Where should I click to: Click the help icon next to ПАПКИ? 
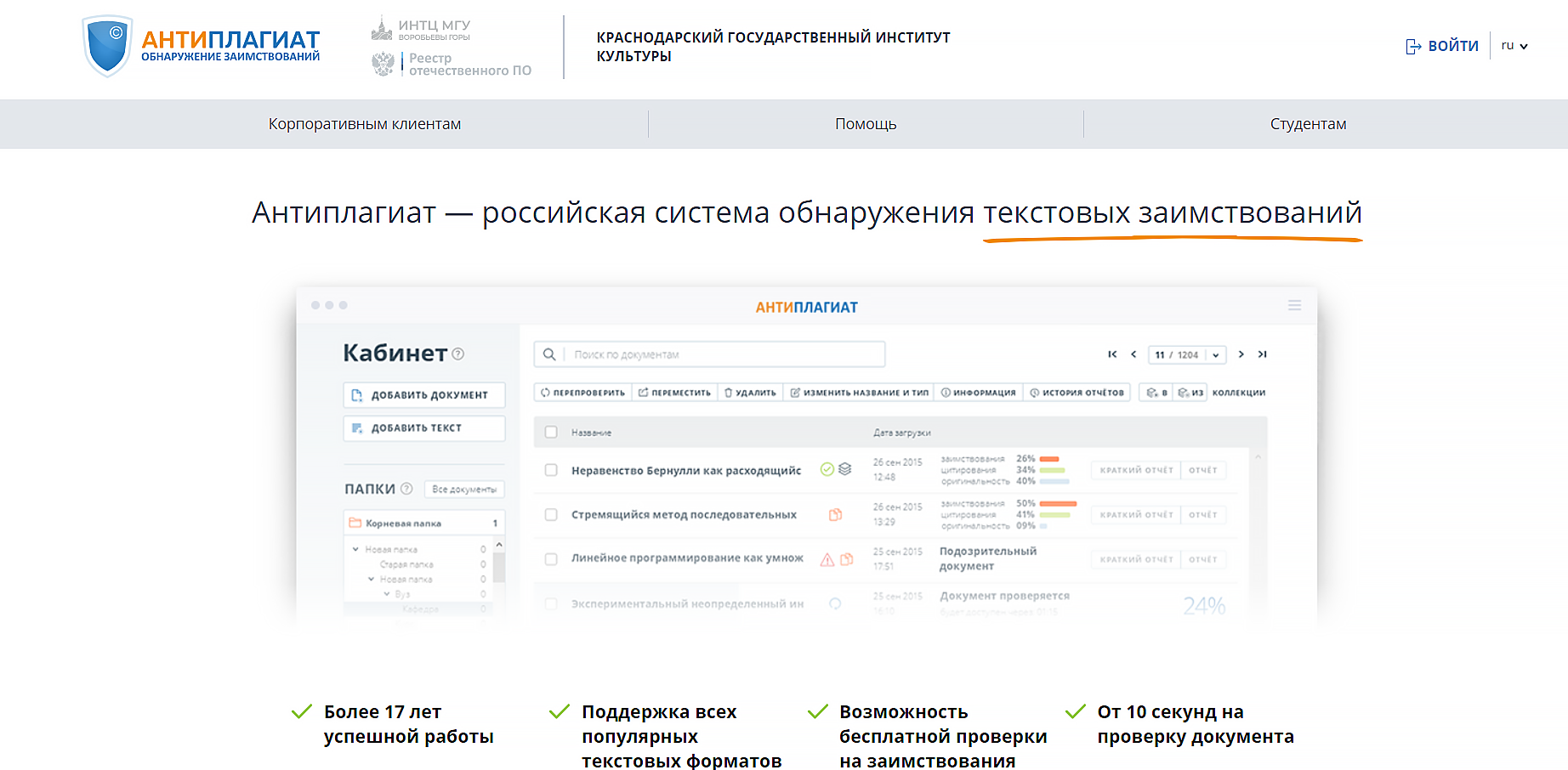(406, 489)
